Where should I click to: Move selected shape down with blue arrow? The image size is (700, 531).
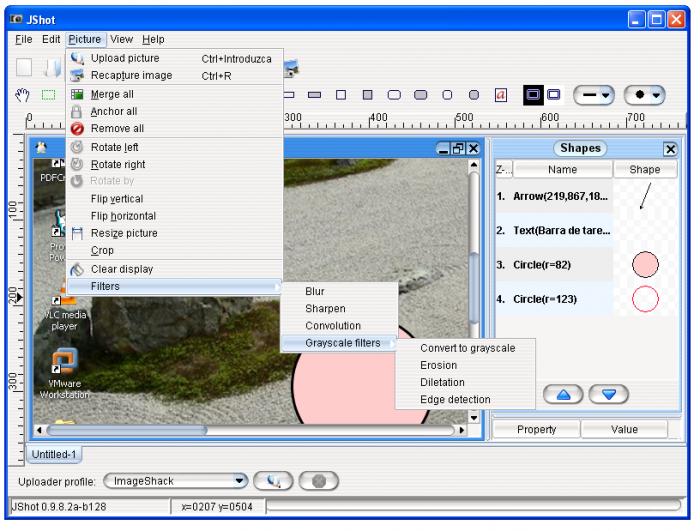609,394
